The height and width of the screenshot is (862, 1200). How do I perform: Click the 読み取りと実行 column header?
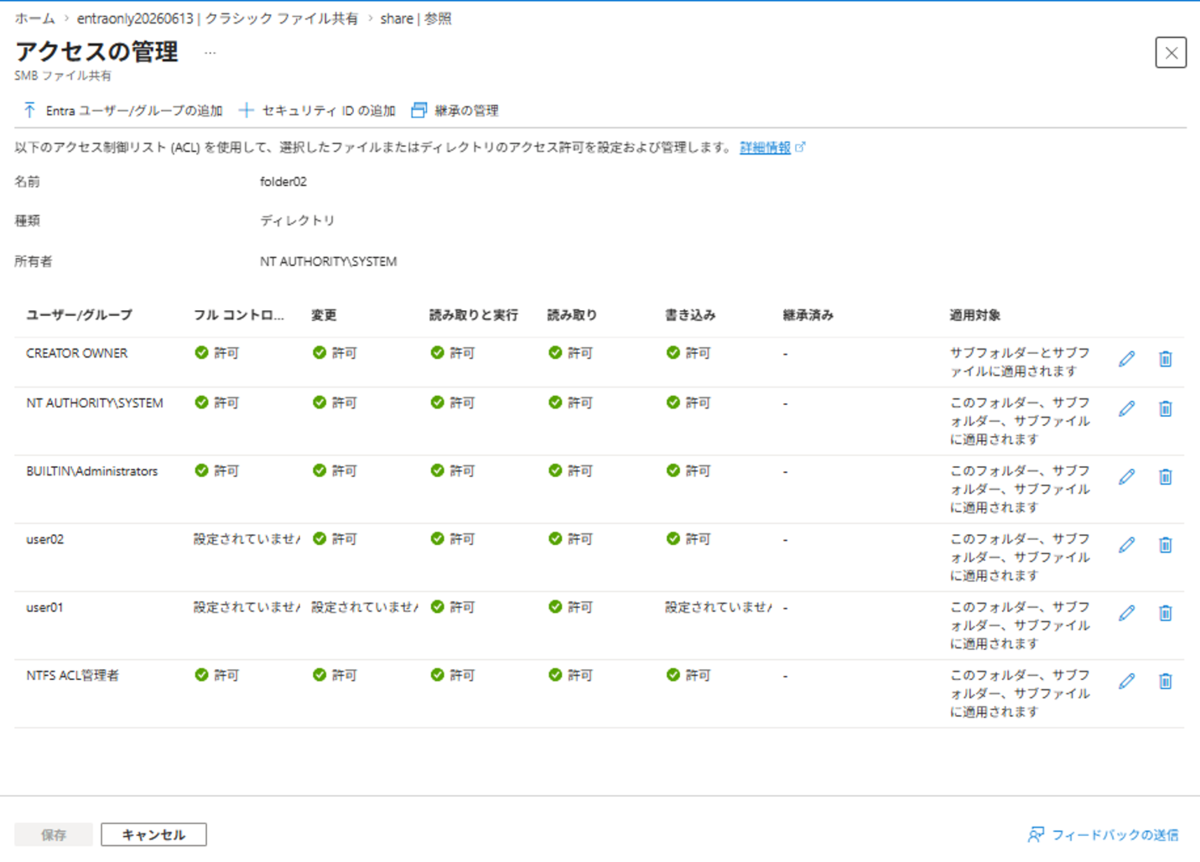coord(473,315)
